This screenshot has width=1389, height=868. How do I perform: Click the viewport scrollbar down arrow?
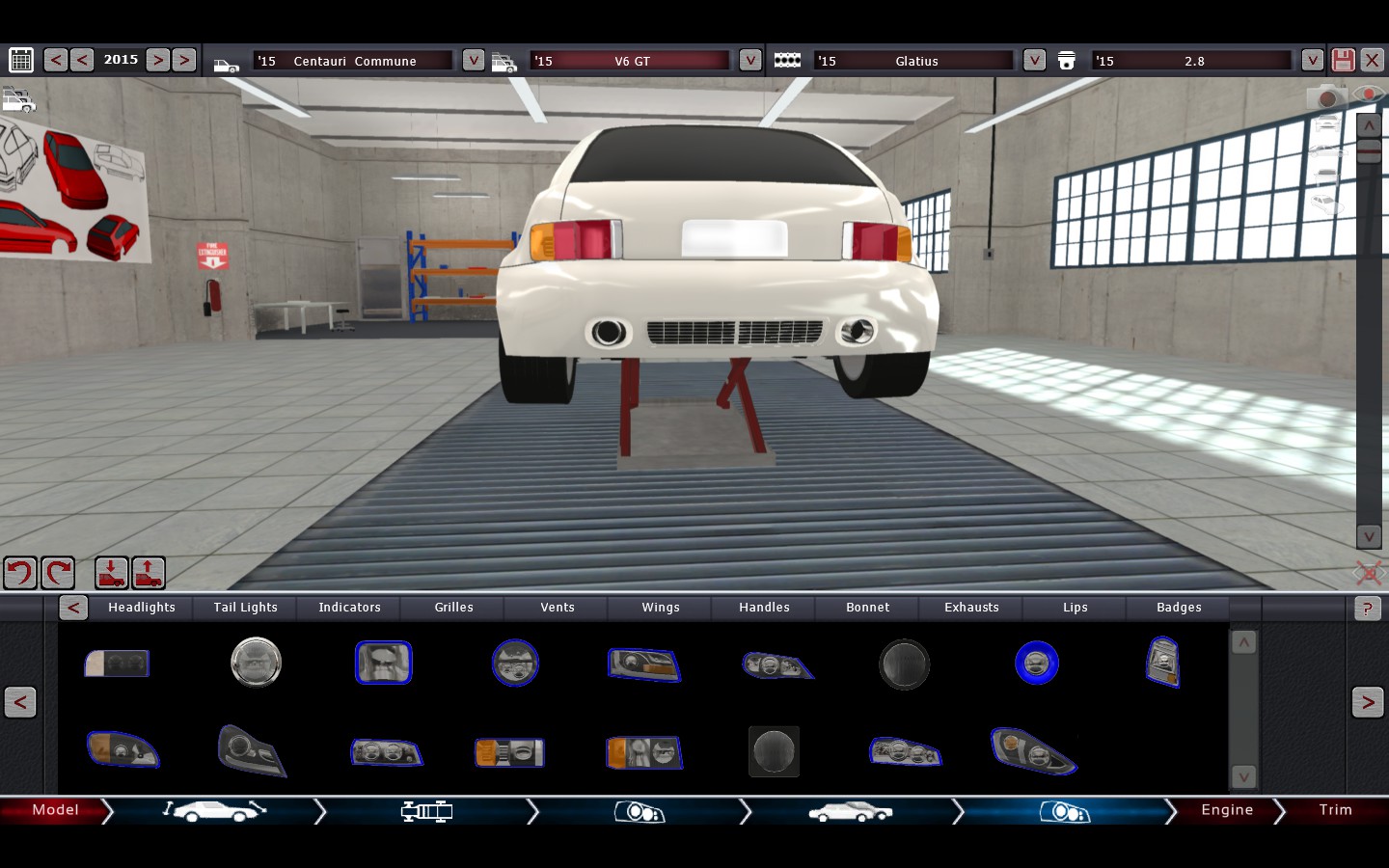point(1369,536)
